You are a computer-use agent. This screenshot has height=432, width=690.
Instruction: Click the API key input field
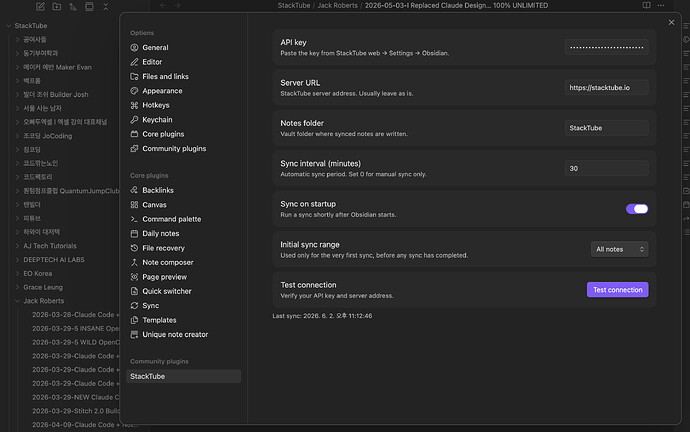pyautogui.click(x=606, y=47)
